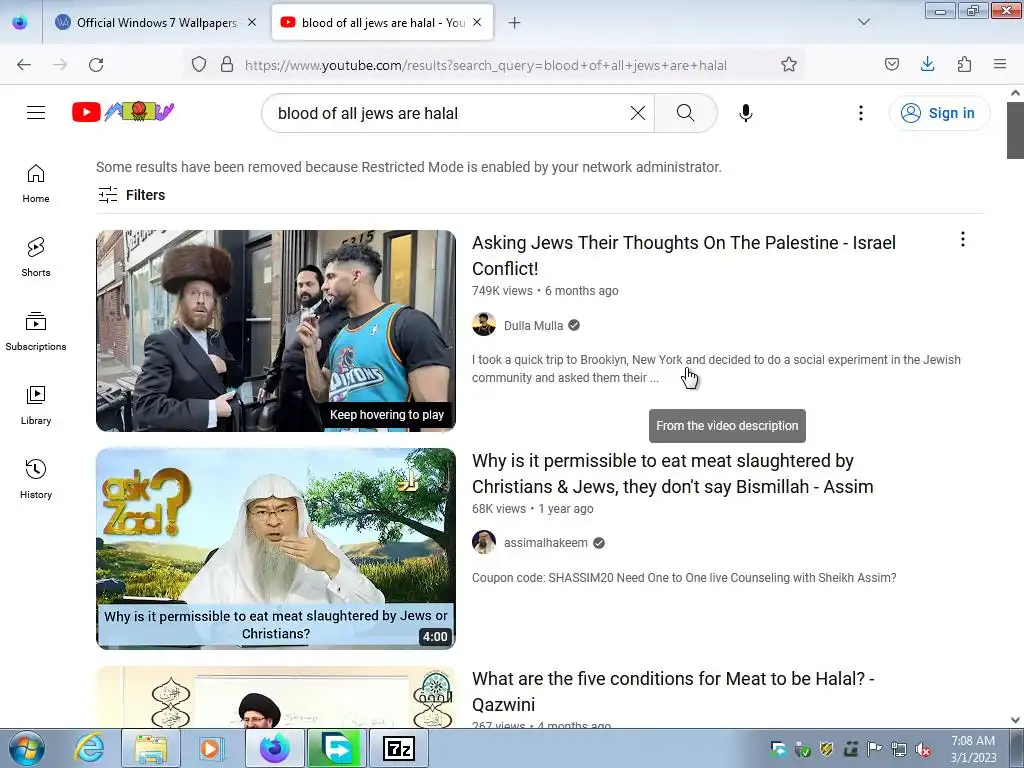The image size is (1024, 768).
Task: Close the YouTube tab
Action: click(x=477, y=23)
